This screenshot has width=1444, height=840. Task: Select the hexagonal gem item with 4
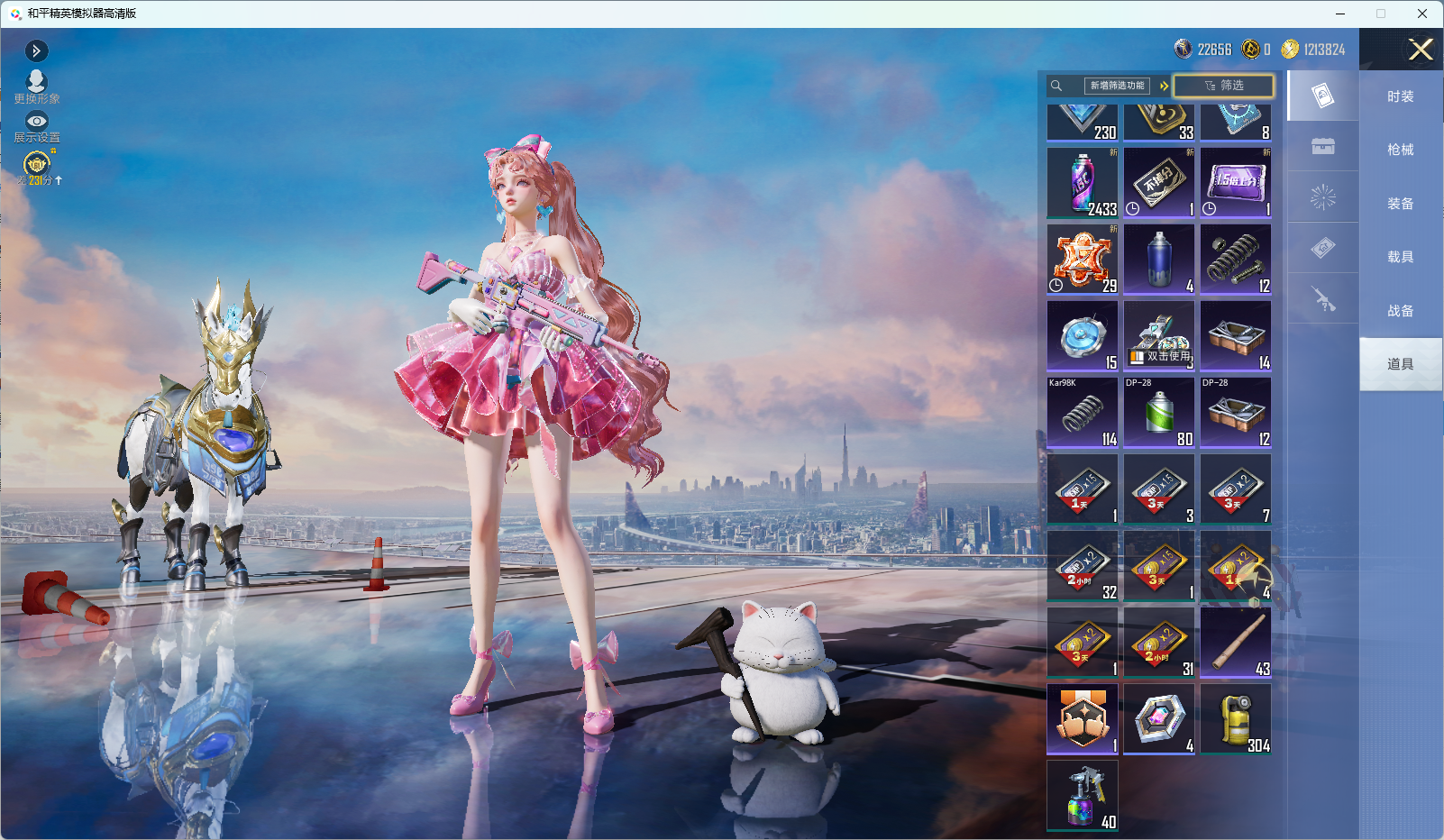[x=1159, y=719]
